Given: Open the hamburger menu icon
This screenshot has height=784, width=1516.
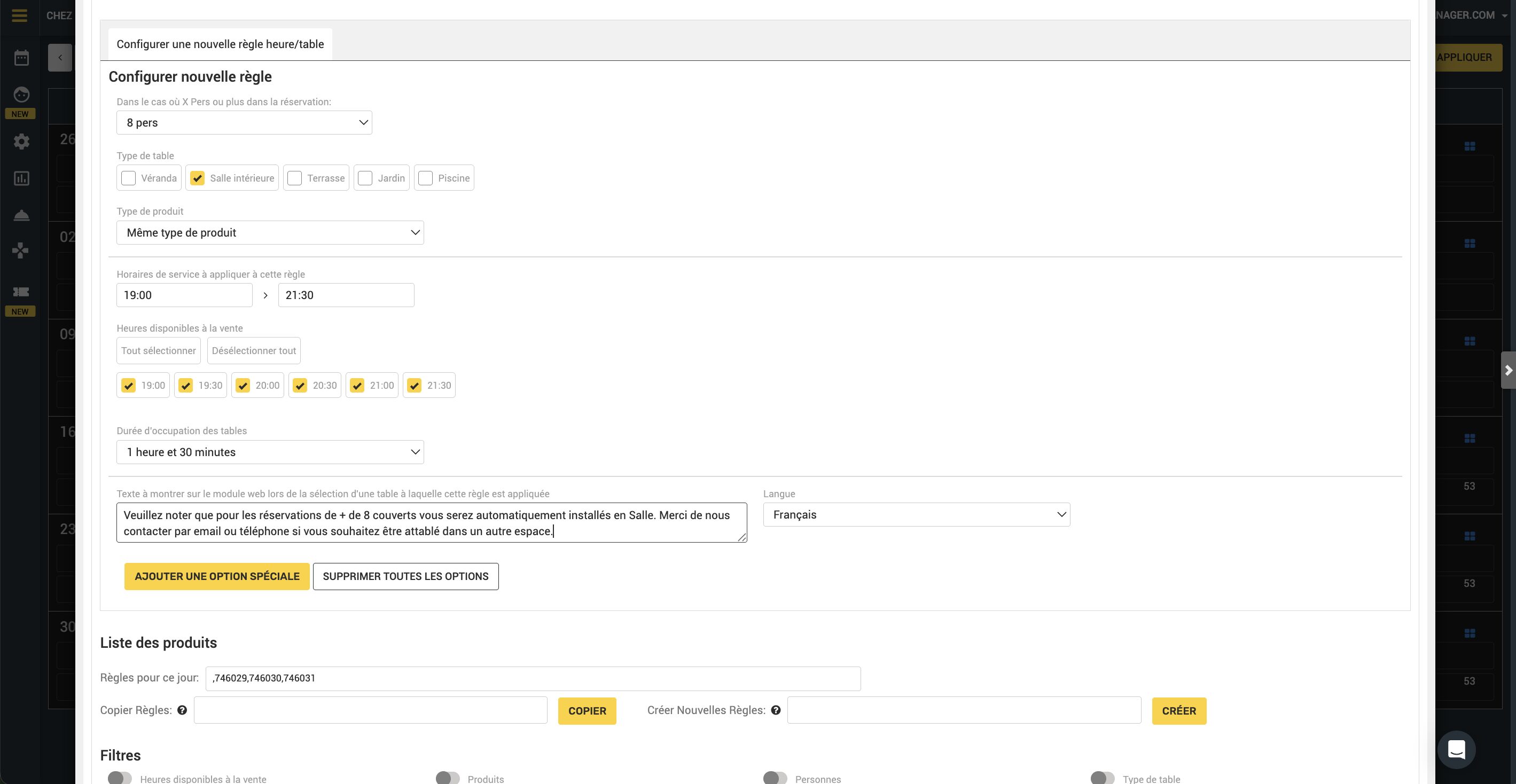Looking at the screenshot, I should click(x=19, y=15).
